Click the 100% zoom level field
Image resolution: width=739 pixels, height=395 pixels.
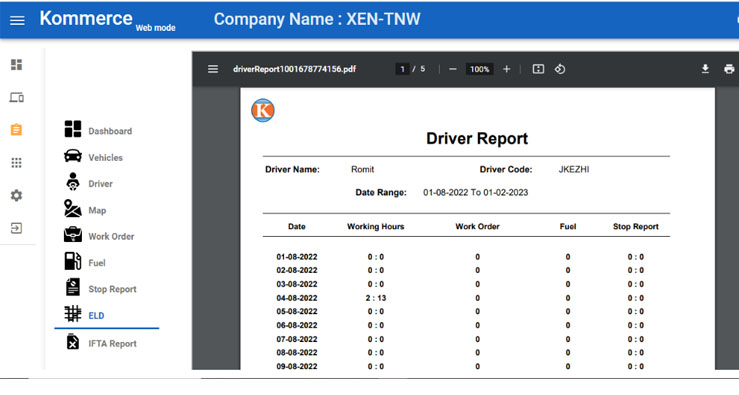coord(479,69)
